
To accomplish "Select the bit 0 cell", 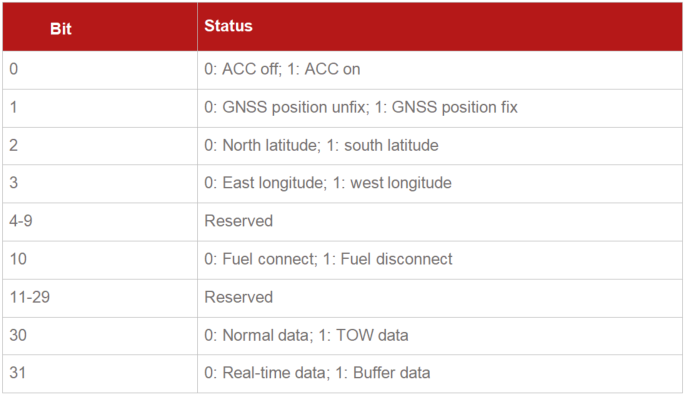I will (x=100, y=70).
